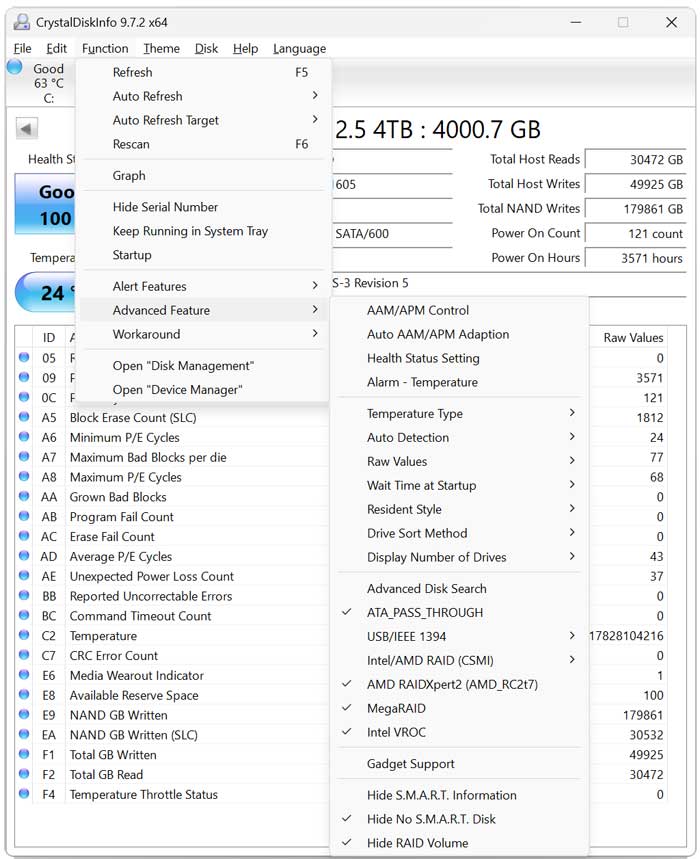Click the blue dot beside Total GB Read
The image size is (700, 859).
pyautogui.click(x=23, y=775)
